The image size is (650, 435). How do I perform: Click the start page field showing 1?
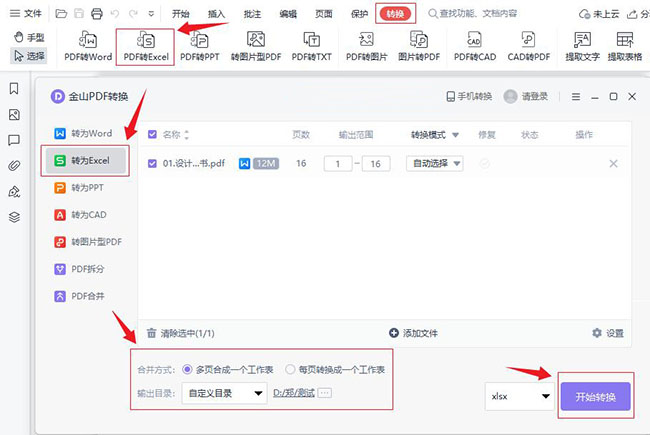[x=338, y=164]
